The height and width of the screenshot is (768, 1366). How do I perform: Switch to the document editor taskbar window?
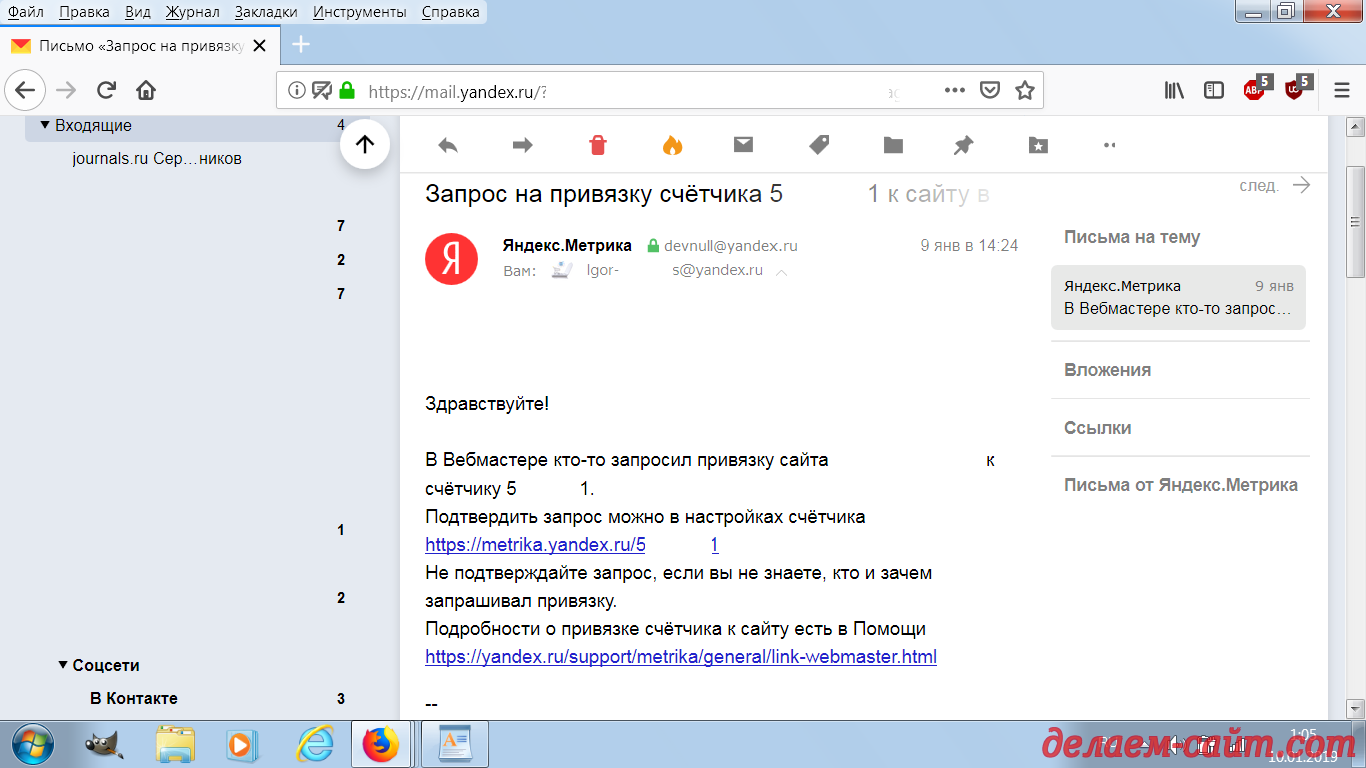tap(455, 744)
